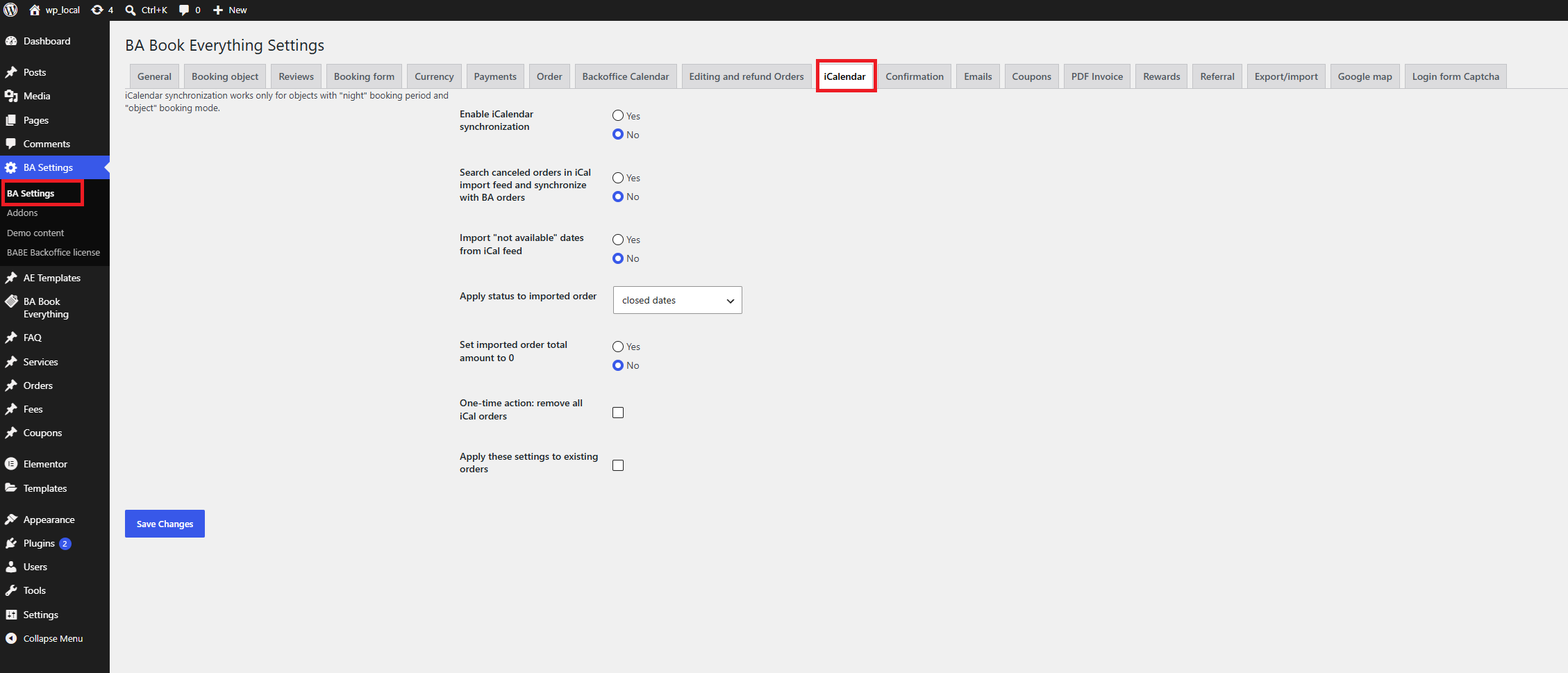Click the Settings sliders icon in sidebar
1568x673 pixels.
tap(11, 615)
